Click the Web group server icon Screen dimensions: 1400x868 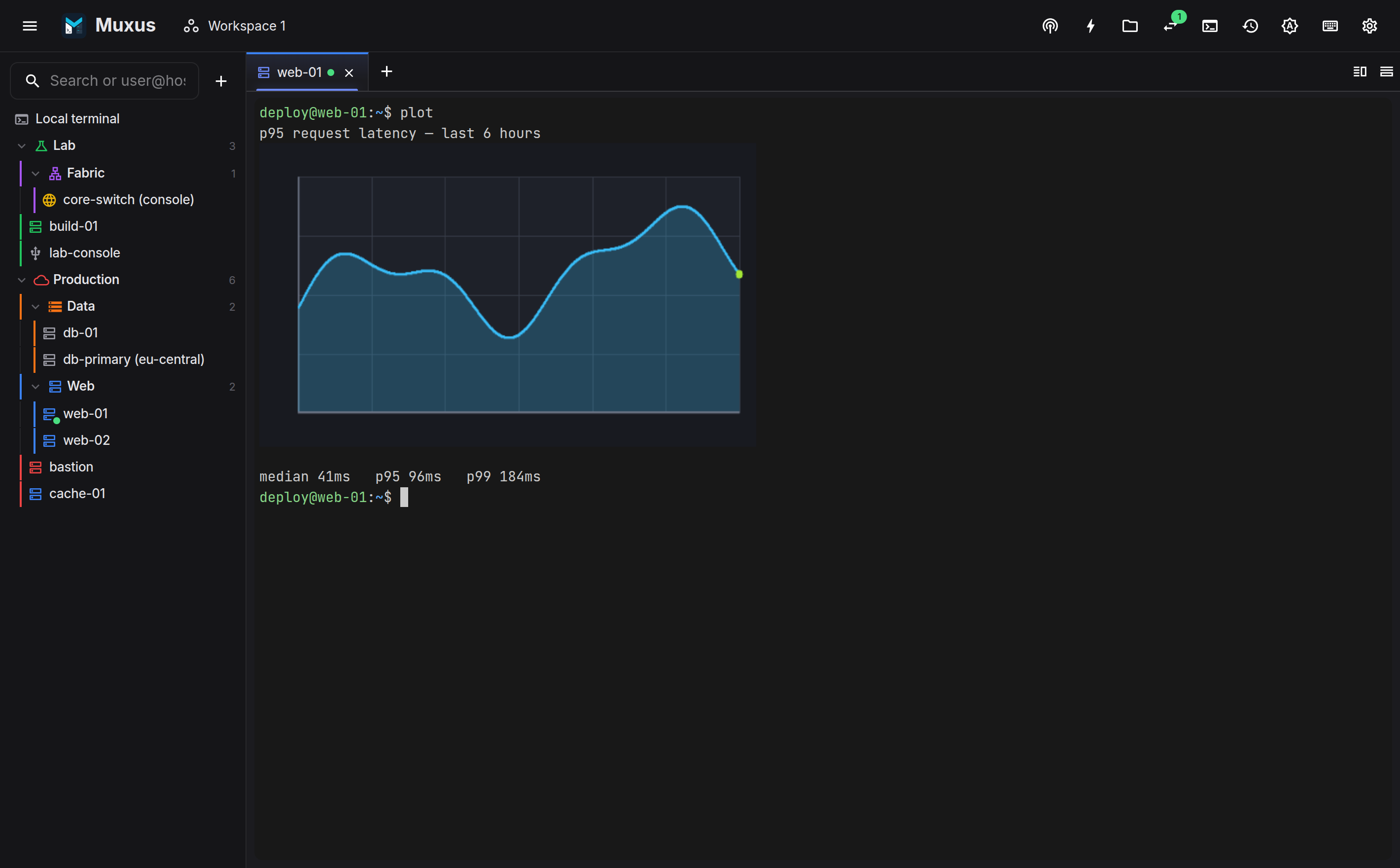pyautogui.click(x=55, y=387)
